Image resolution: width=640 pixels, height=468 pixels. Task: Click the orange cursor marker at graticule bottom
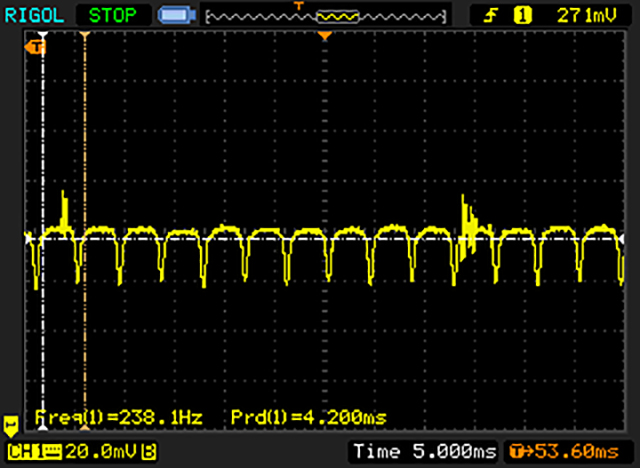point(84,428)
